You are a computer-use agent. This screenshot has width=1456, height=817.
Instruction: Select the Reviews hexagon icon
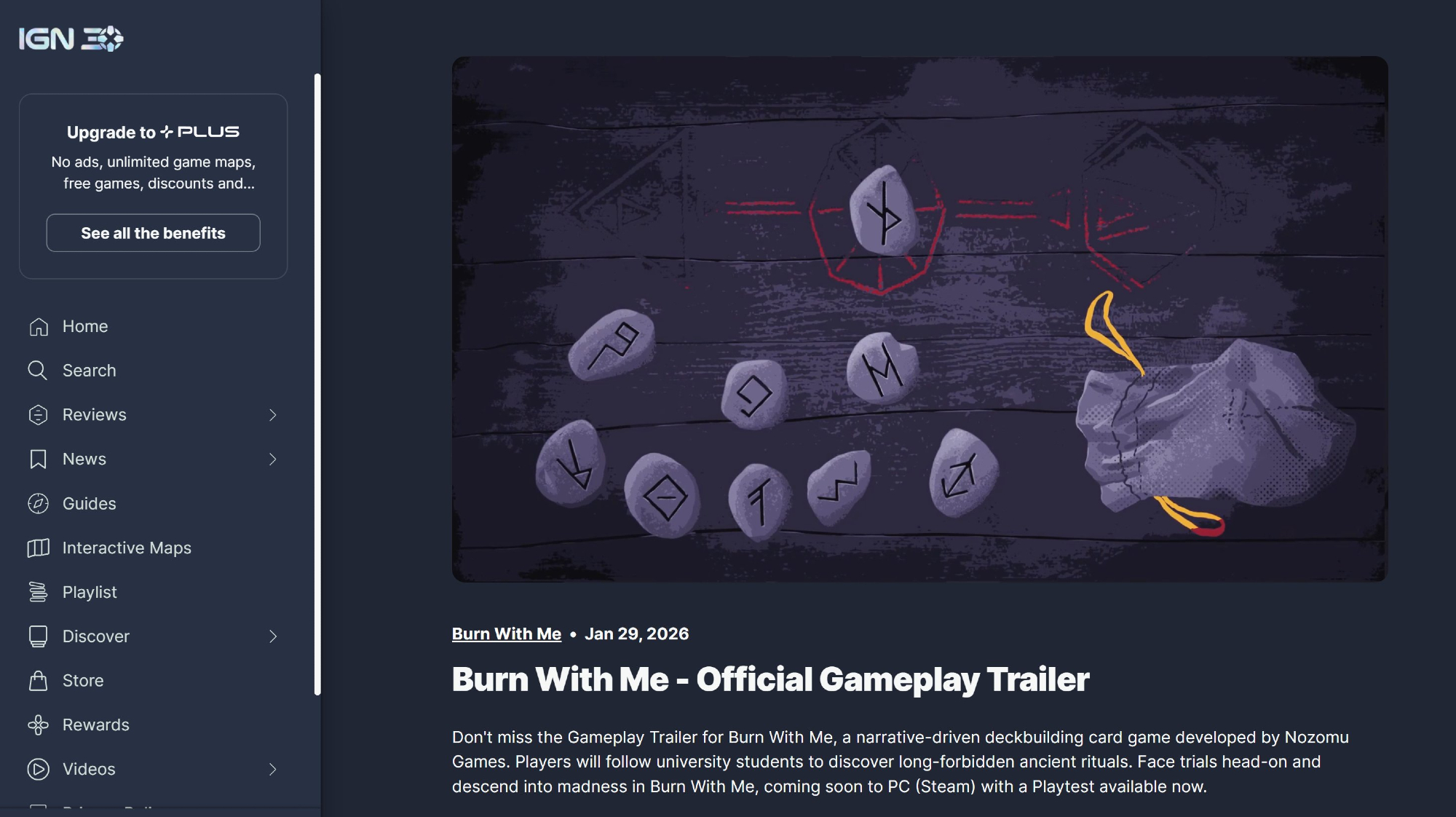point(38,415)
